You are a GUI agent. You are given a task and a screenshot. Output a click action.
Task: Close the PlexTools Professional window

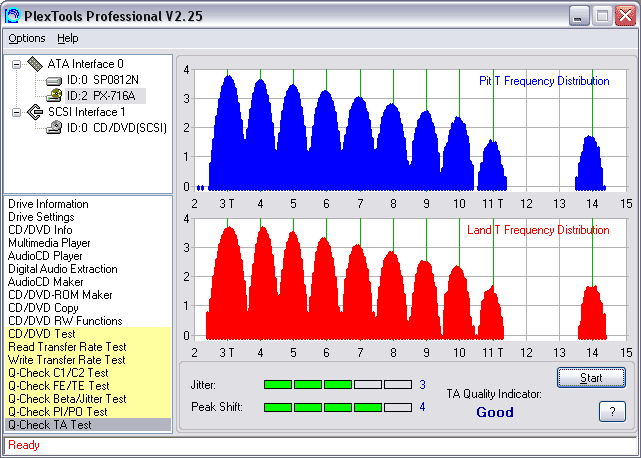[625, 16]
